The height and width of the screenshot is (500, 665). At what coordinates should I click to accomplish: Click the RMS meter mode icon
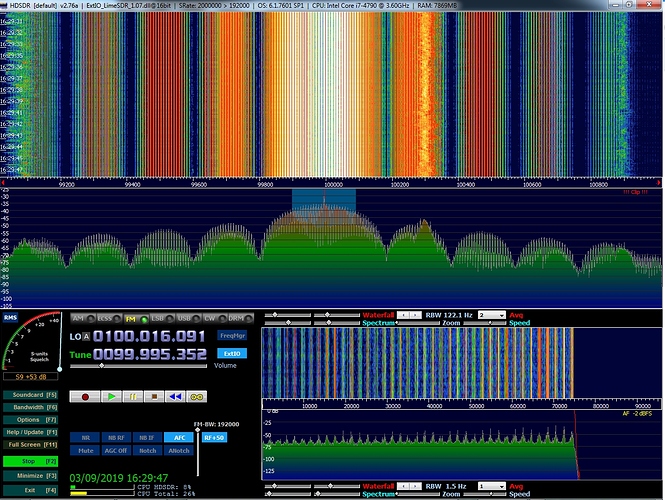pos(10,318)
